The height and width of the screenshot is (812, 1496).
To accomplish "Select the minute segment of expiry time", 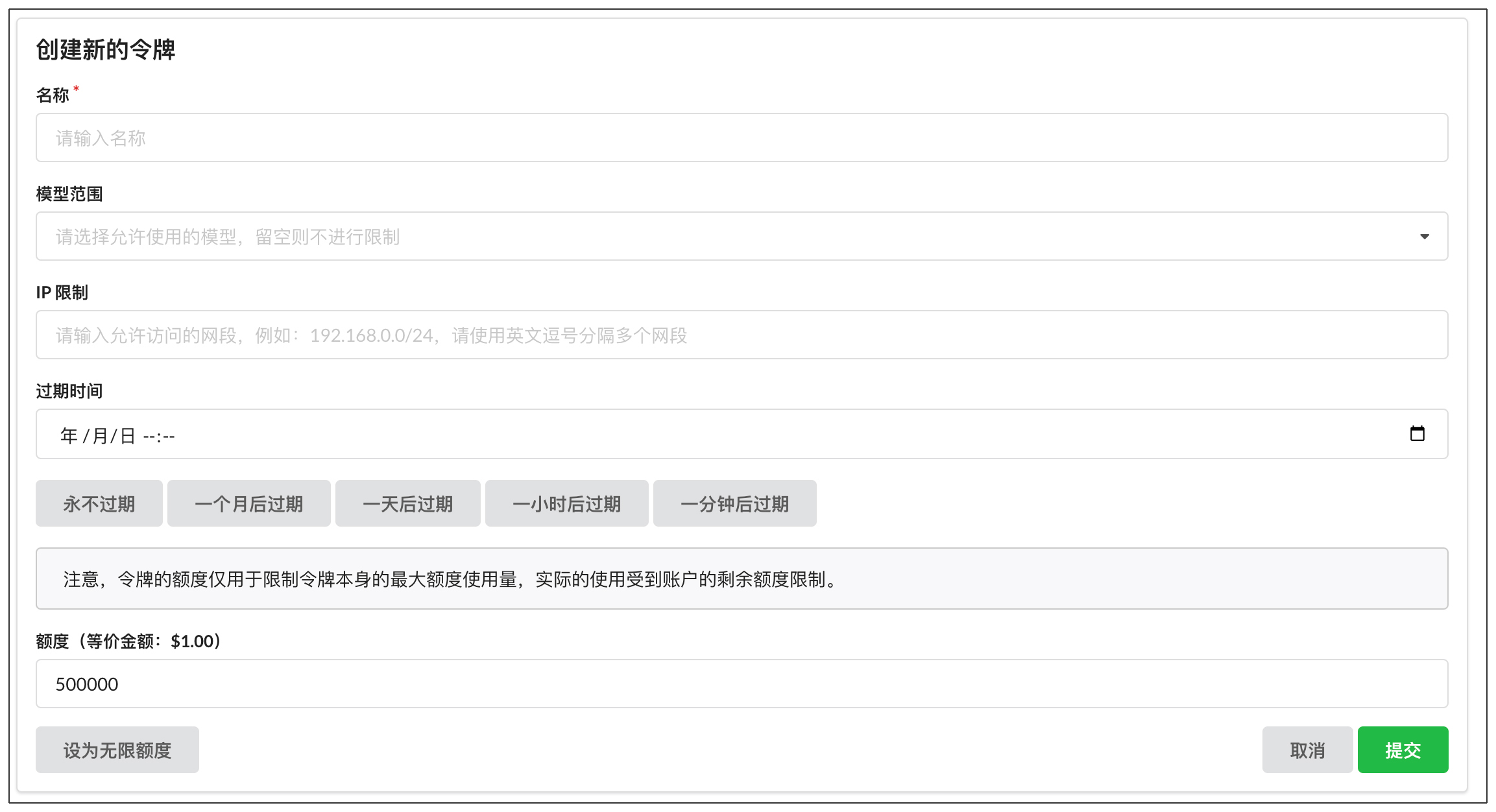I will click(x=169, y=436).
